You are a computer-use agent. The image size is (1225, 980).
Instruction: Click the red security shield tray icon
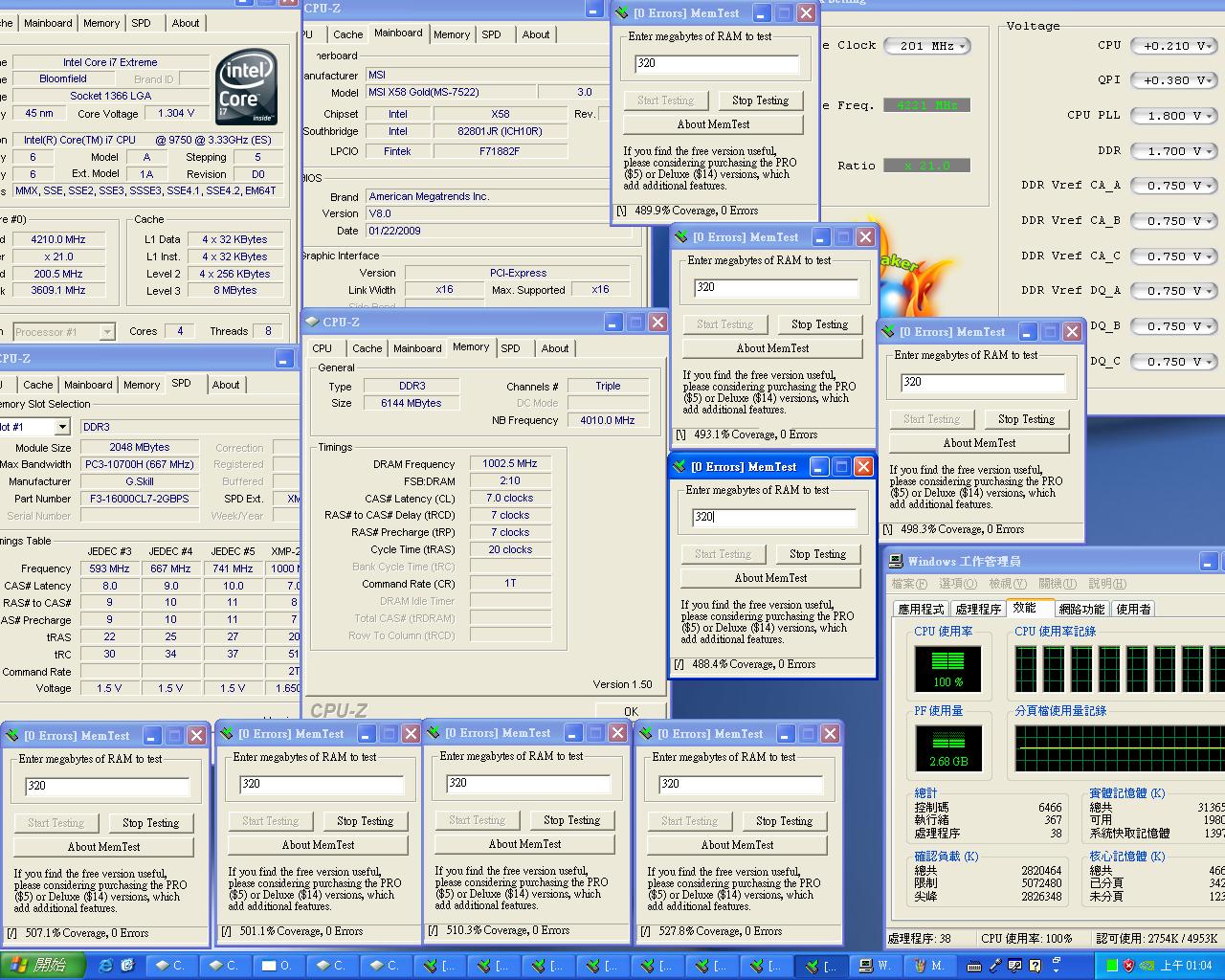(x=1129, y=966)
